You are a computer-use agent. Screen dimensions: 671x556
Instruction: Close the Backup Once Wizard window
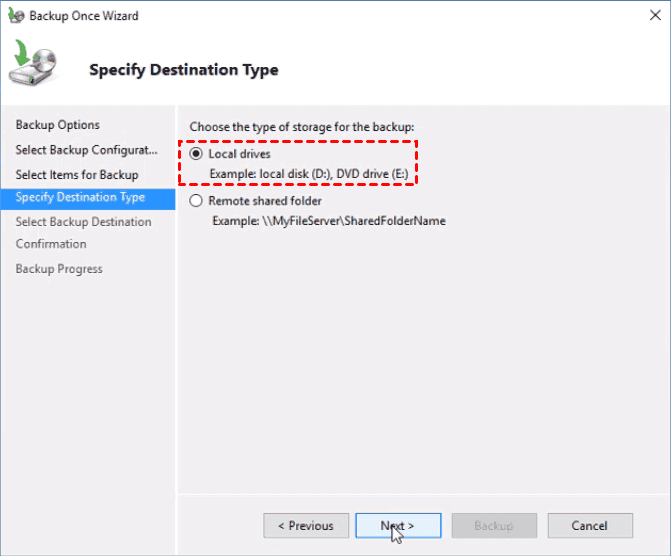[x=647, y=16]
